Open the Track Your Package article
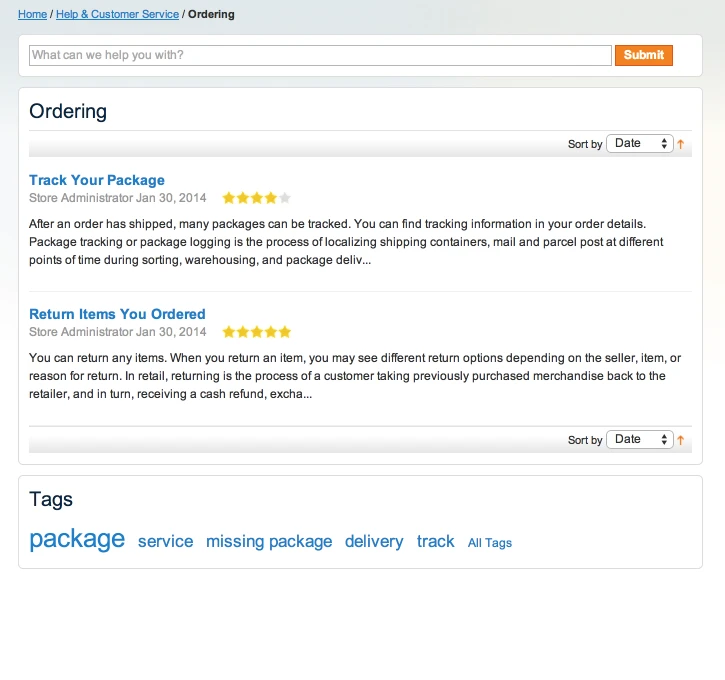Viewport: 725px width, 680px height. (97, 180)
